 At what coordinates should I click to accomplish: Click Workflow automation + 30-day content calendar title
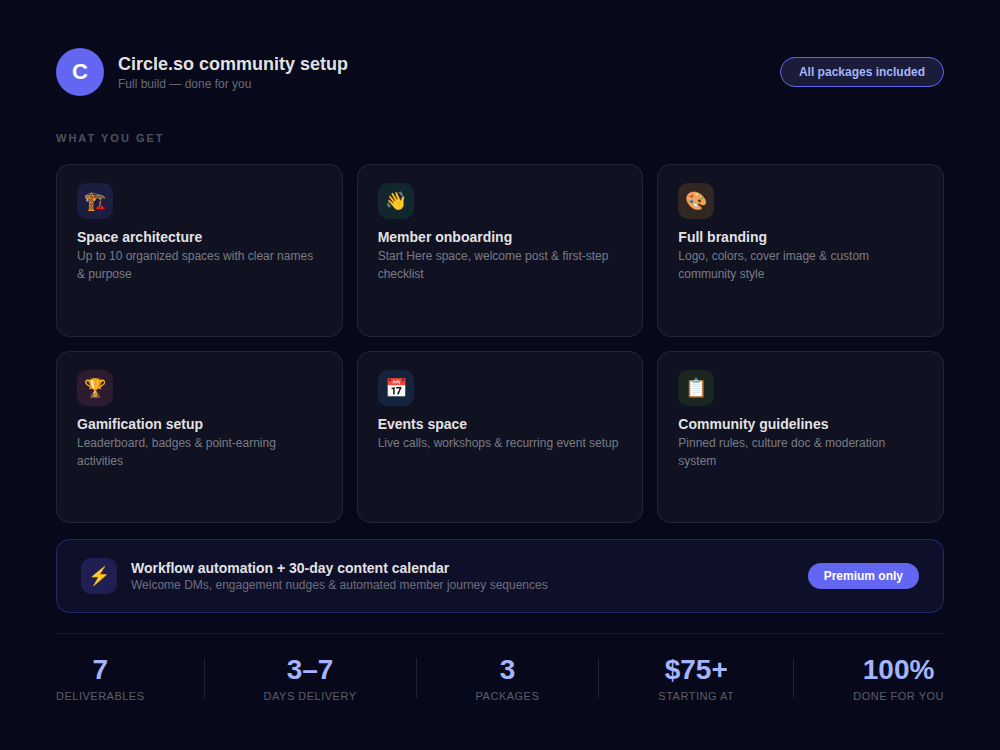[290, 568]
